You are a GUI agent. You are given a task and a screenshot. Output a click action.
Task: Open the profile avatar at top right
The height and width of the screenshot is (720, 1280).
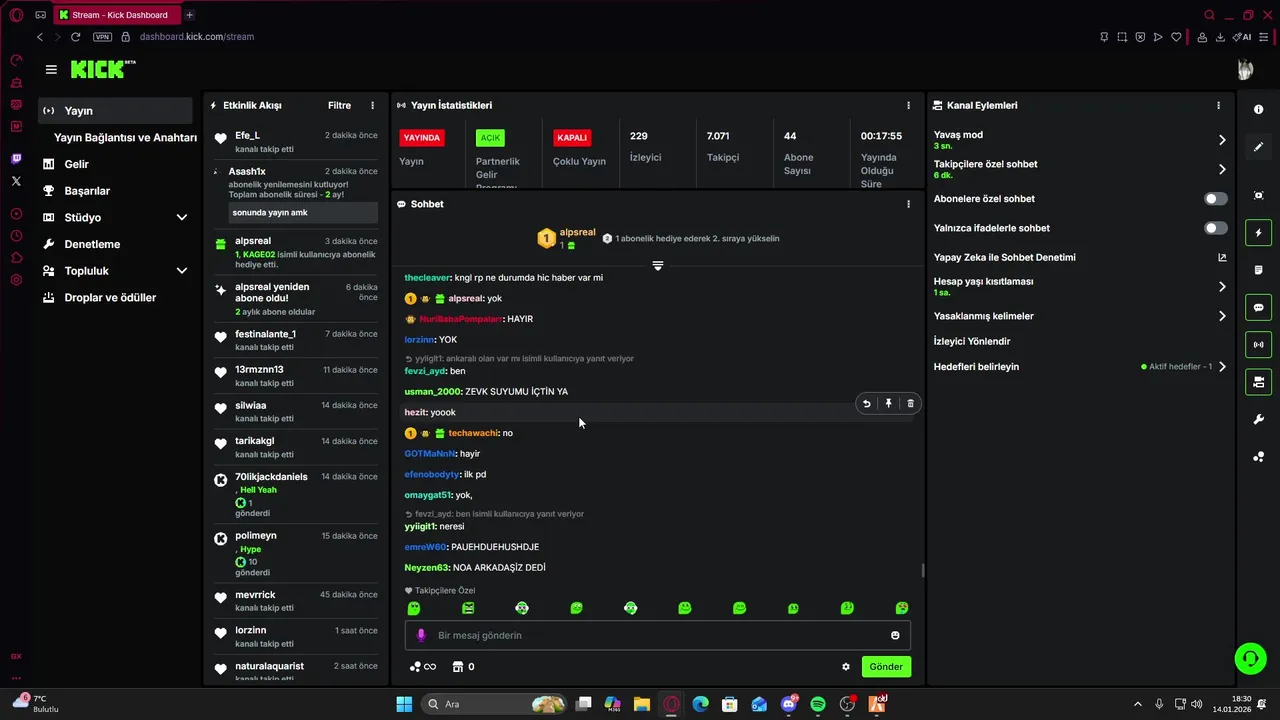tap(1245, 69)
